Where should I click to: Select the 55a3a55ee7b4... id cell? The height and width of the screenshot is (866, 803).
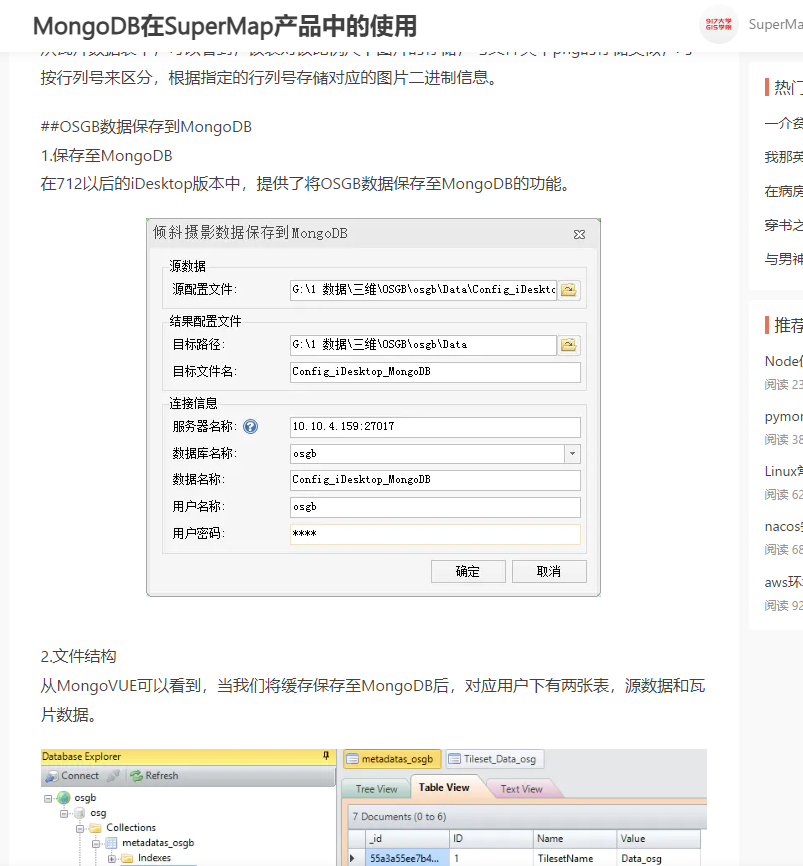[407, 858]
